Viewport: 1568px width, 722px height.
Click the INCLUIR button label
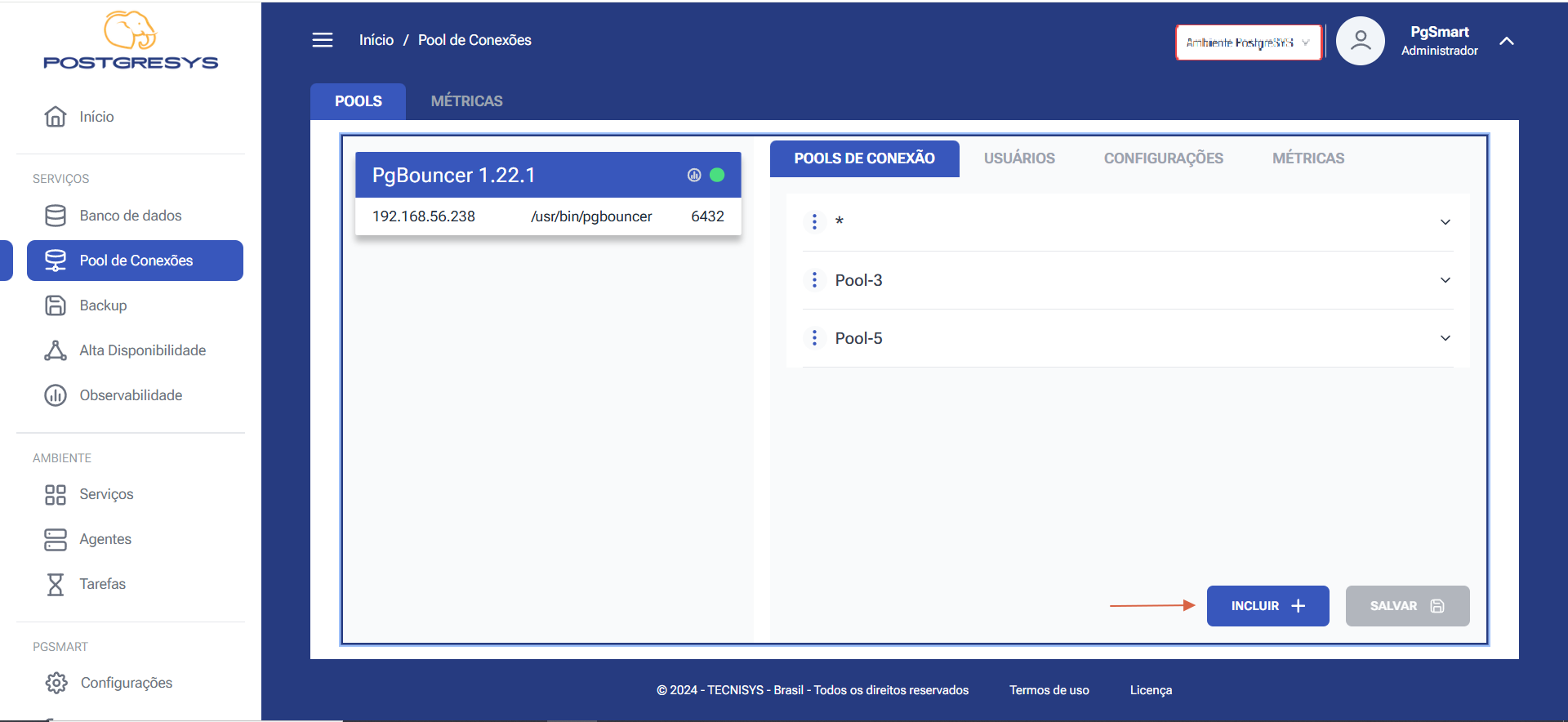(1255, 606)
